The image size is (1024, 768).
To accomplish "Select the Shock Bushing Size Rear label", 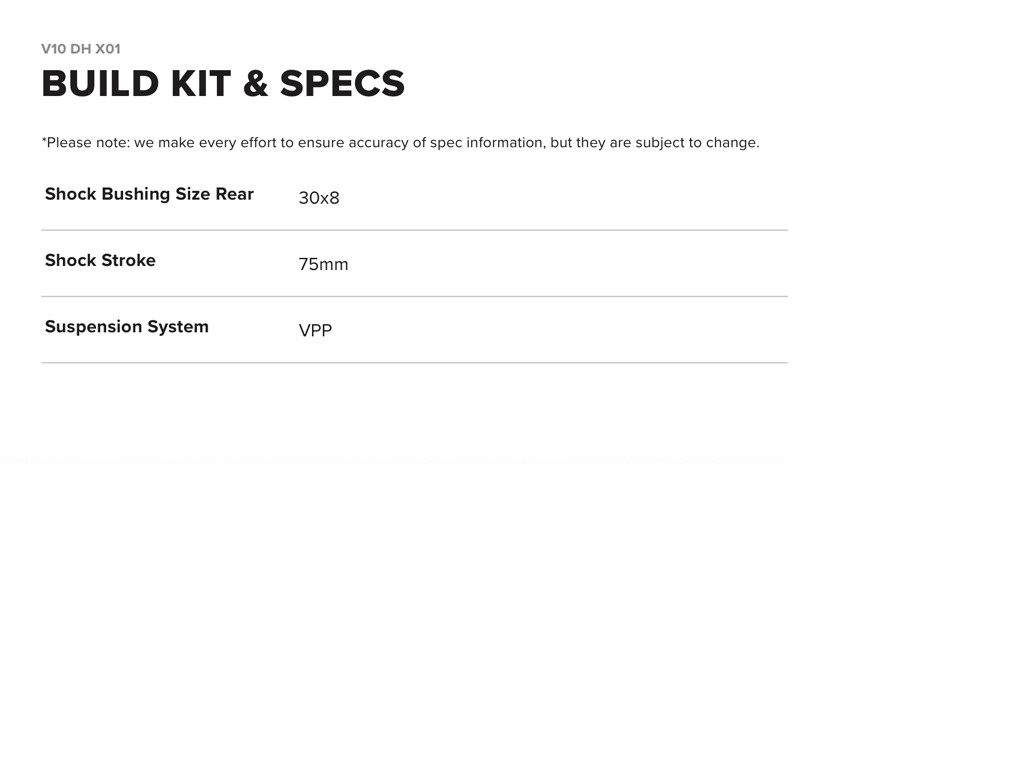I will click(x=149, y=194).
